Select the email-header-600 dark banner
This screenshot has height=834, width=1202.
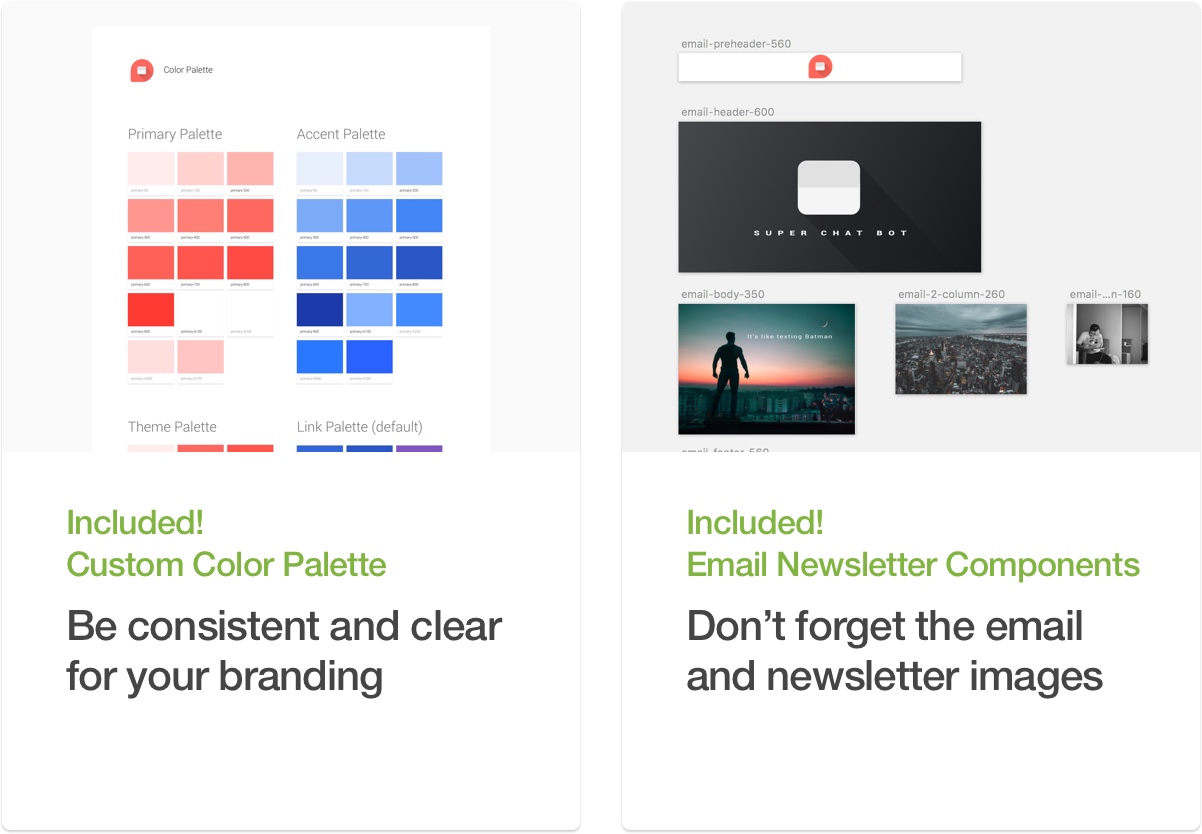coord(830,197)
